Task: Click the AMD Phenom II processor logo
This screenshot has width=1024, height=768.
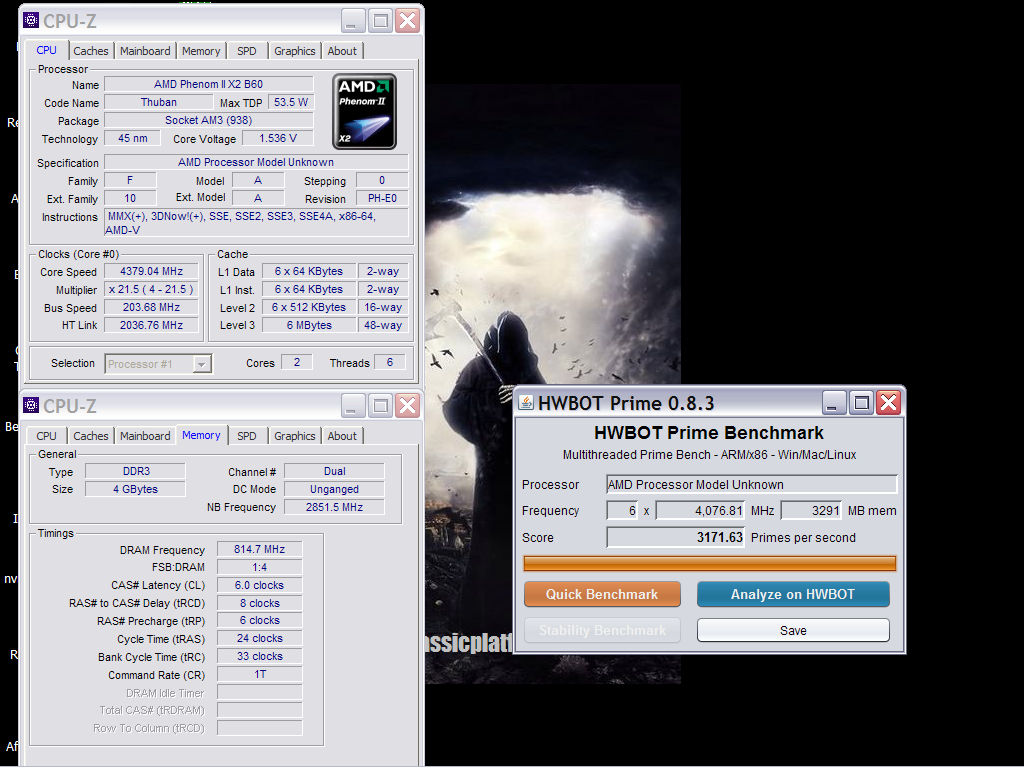Action: point(364,112)
